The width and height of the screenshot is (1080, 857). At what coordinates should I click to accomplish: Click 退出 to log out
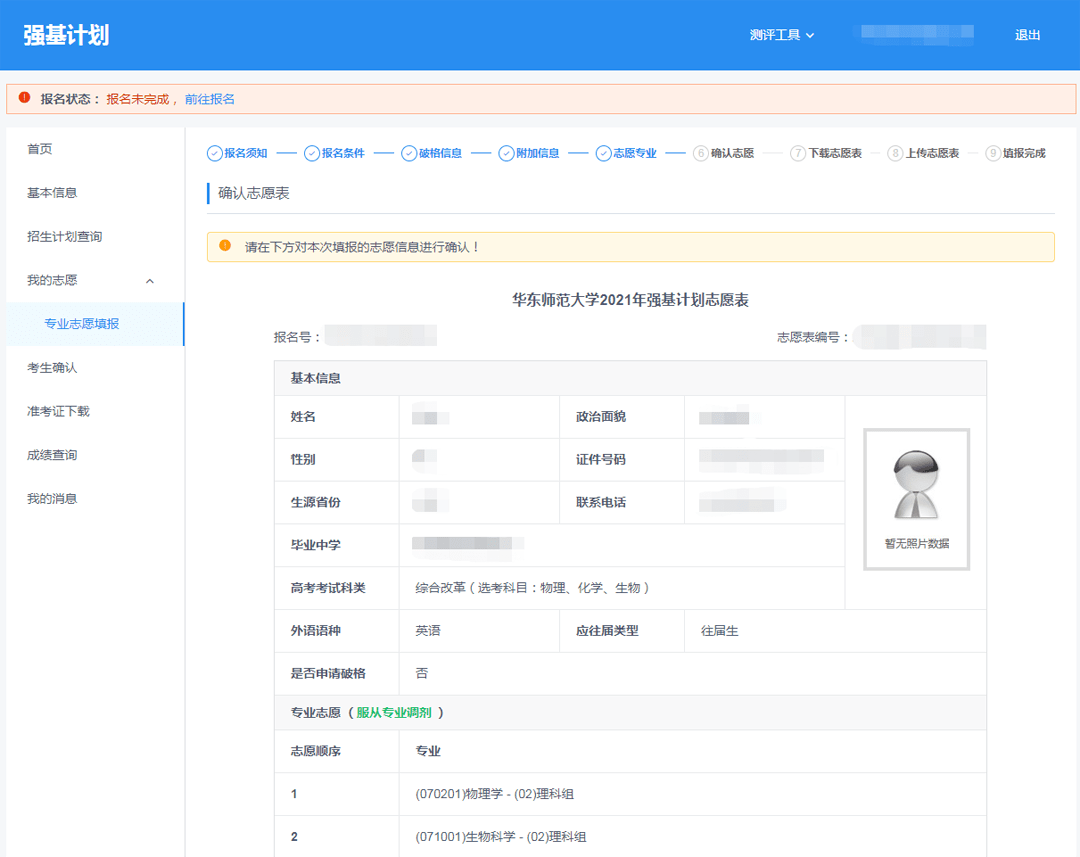1027,35
